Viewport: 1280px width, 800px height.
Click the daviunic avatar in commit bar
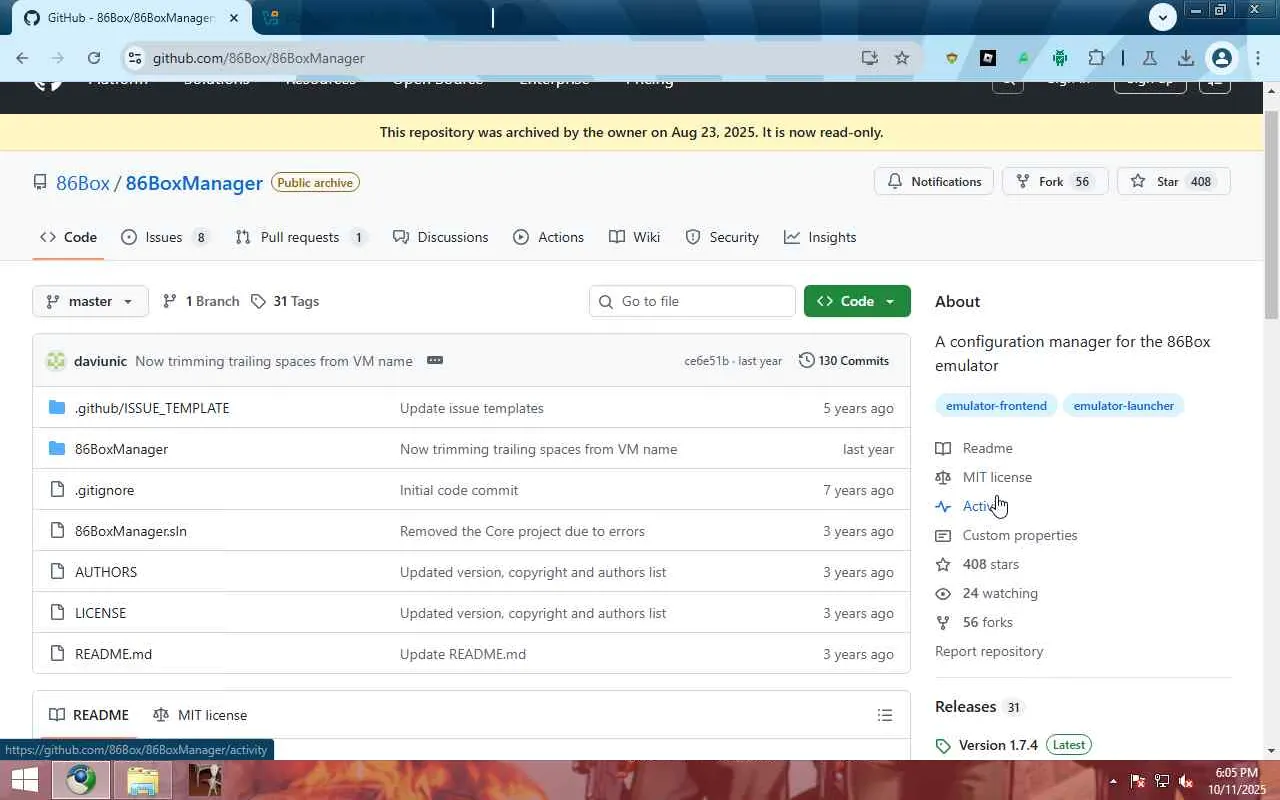point(56,361)
